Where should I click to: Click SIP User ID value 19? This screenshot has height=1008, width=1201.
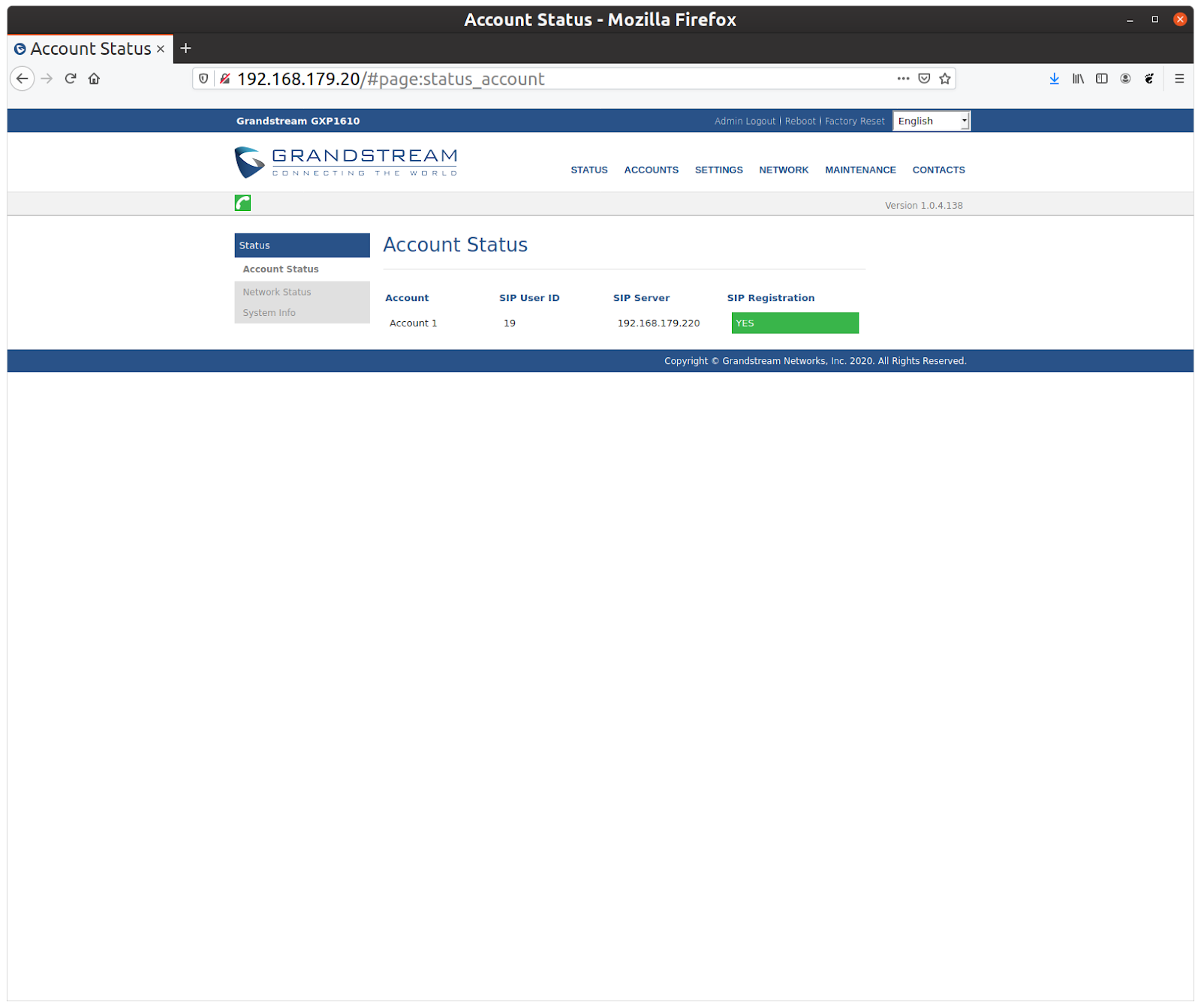point(510,323)
